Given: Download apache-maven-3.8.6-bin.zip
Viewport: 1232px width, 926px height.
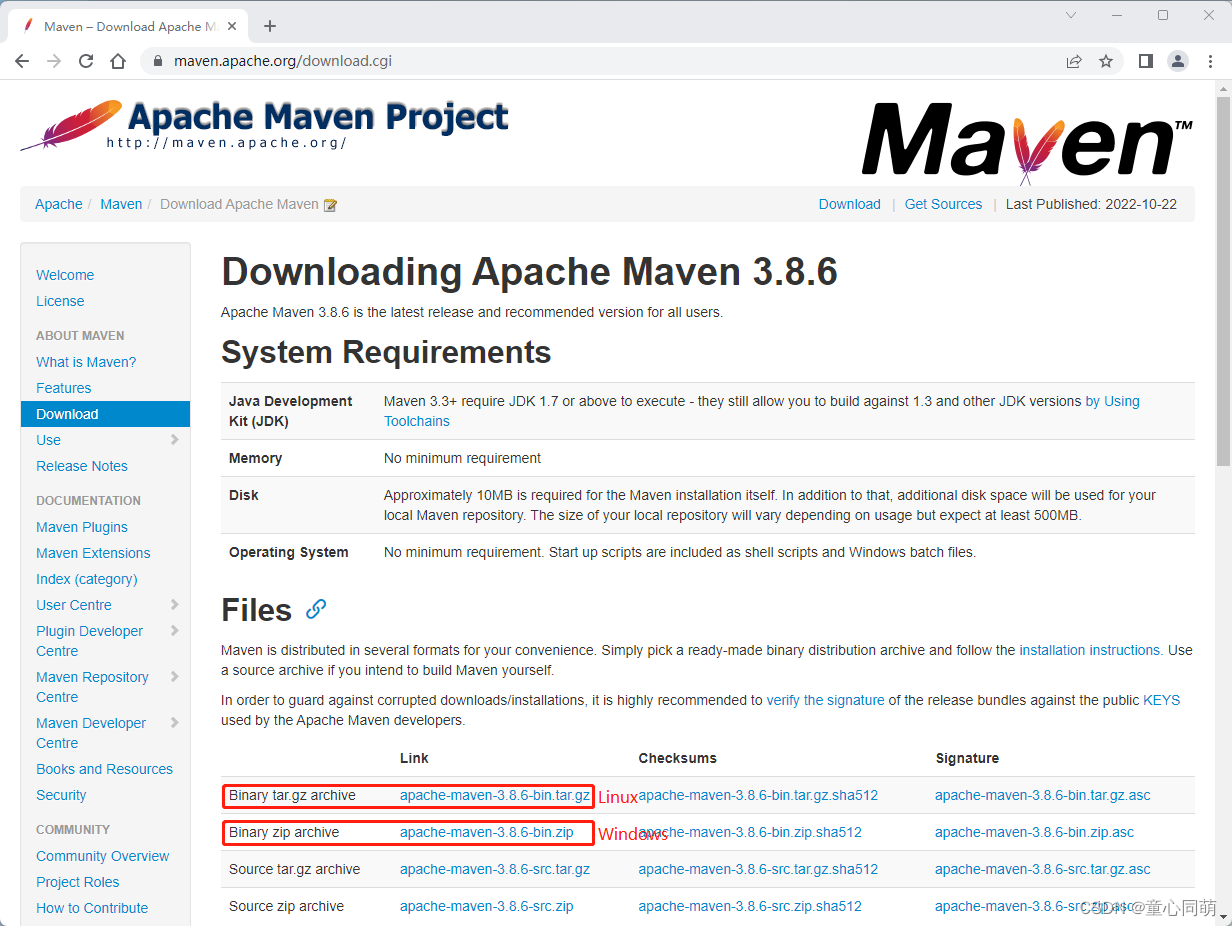Looking at the screenshot, I should 487,832.
